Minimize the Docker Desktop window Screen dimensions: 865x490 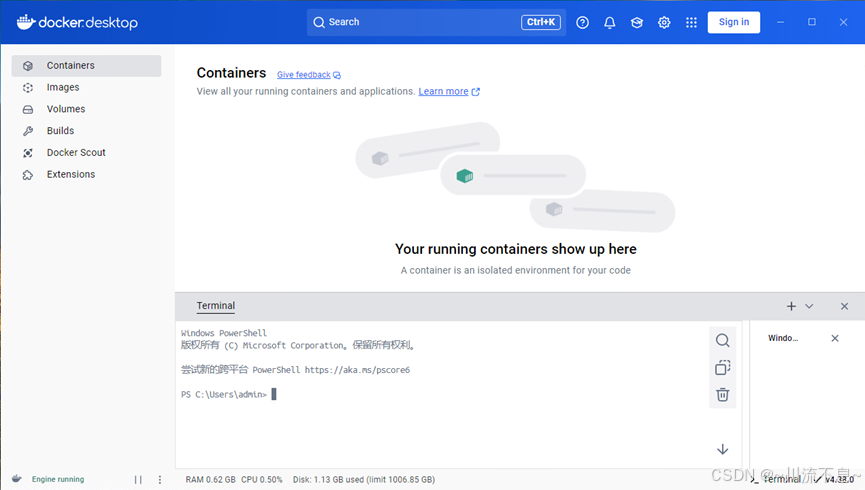pos(781,22)
